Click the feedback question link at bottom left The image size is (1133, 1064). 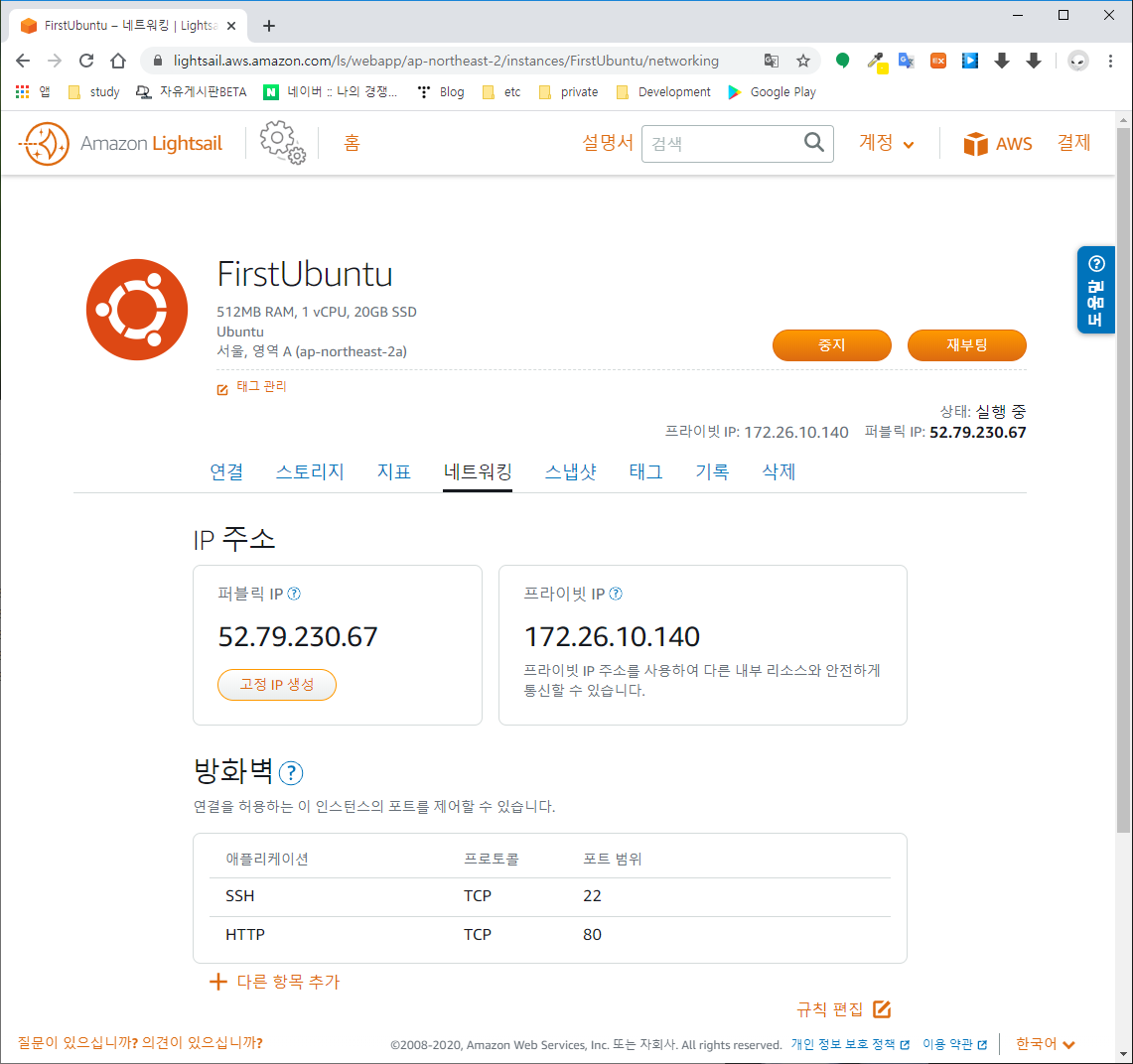click(140, 1043)
